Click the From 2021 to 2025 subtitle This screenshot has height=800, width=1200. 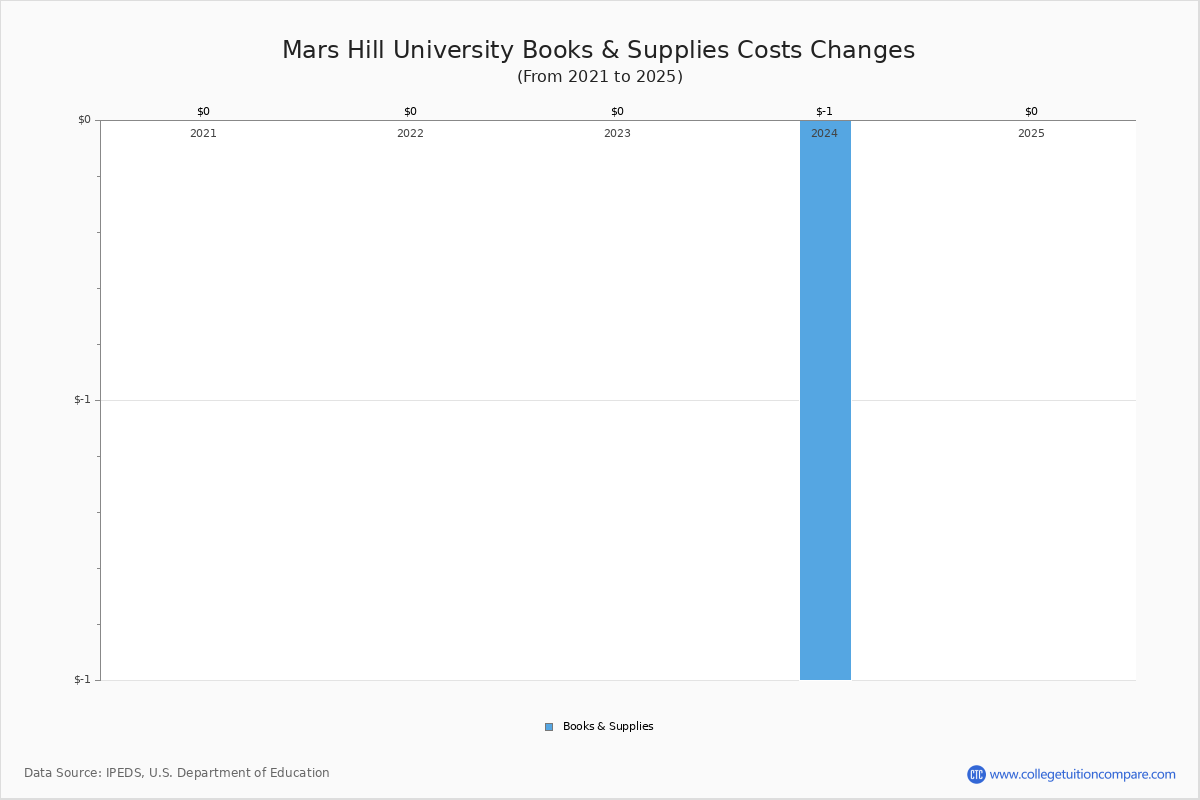click(x=599, y=77)
